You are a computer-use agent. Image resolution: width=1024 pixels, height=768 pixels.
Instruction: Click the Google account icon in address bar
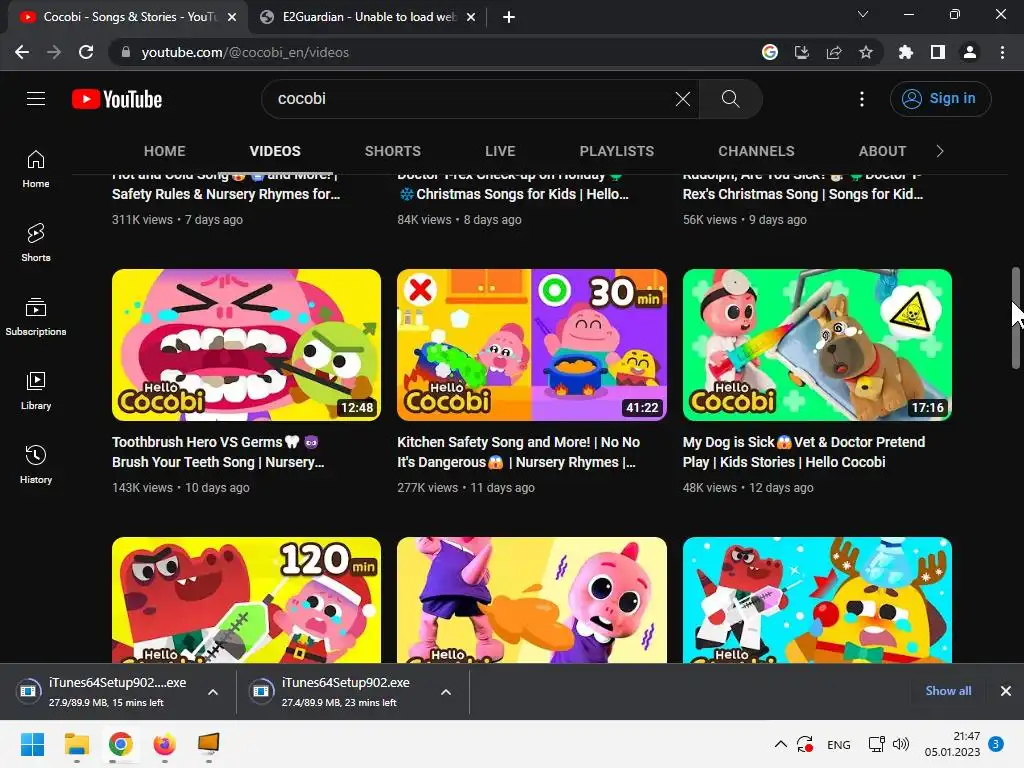(770, 52)
